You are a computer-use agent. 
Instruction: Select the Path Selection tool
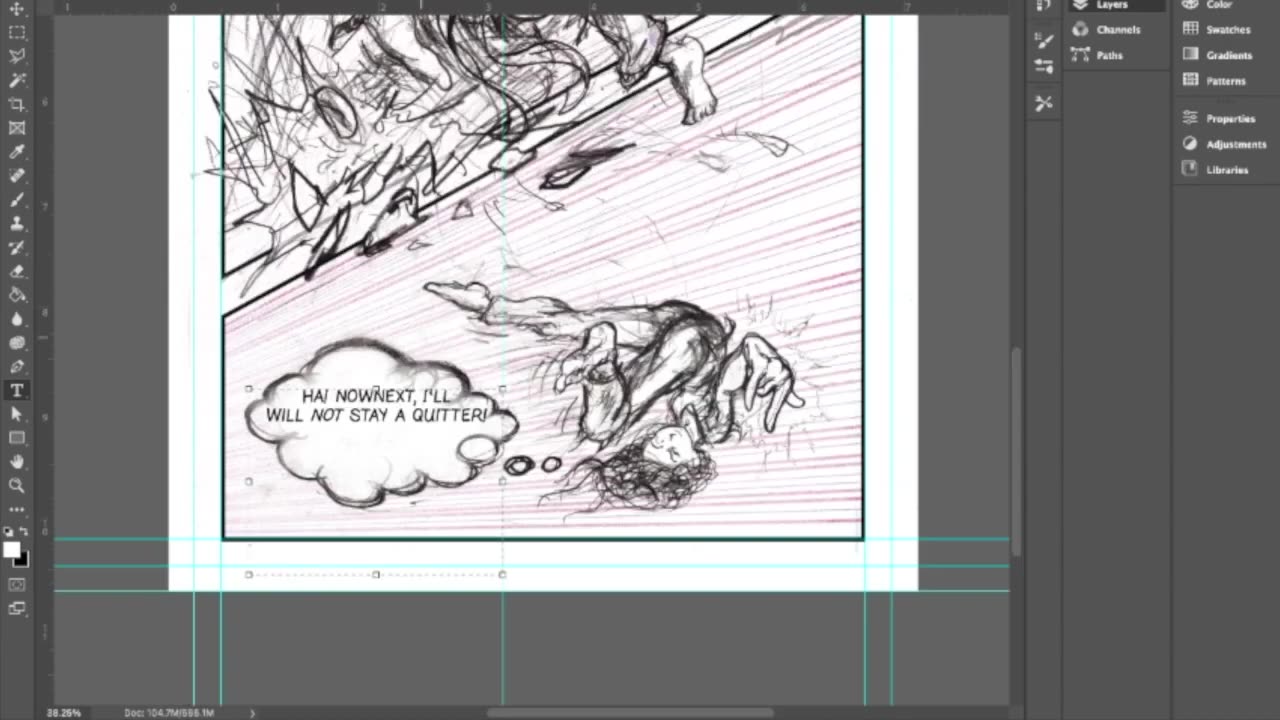(x=17, y=414)
